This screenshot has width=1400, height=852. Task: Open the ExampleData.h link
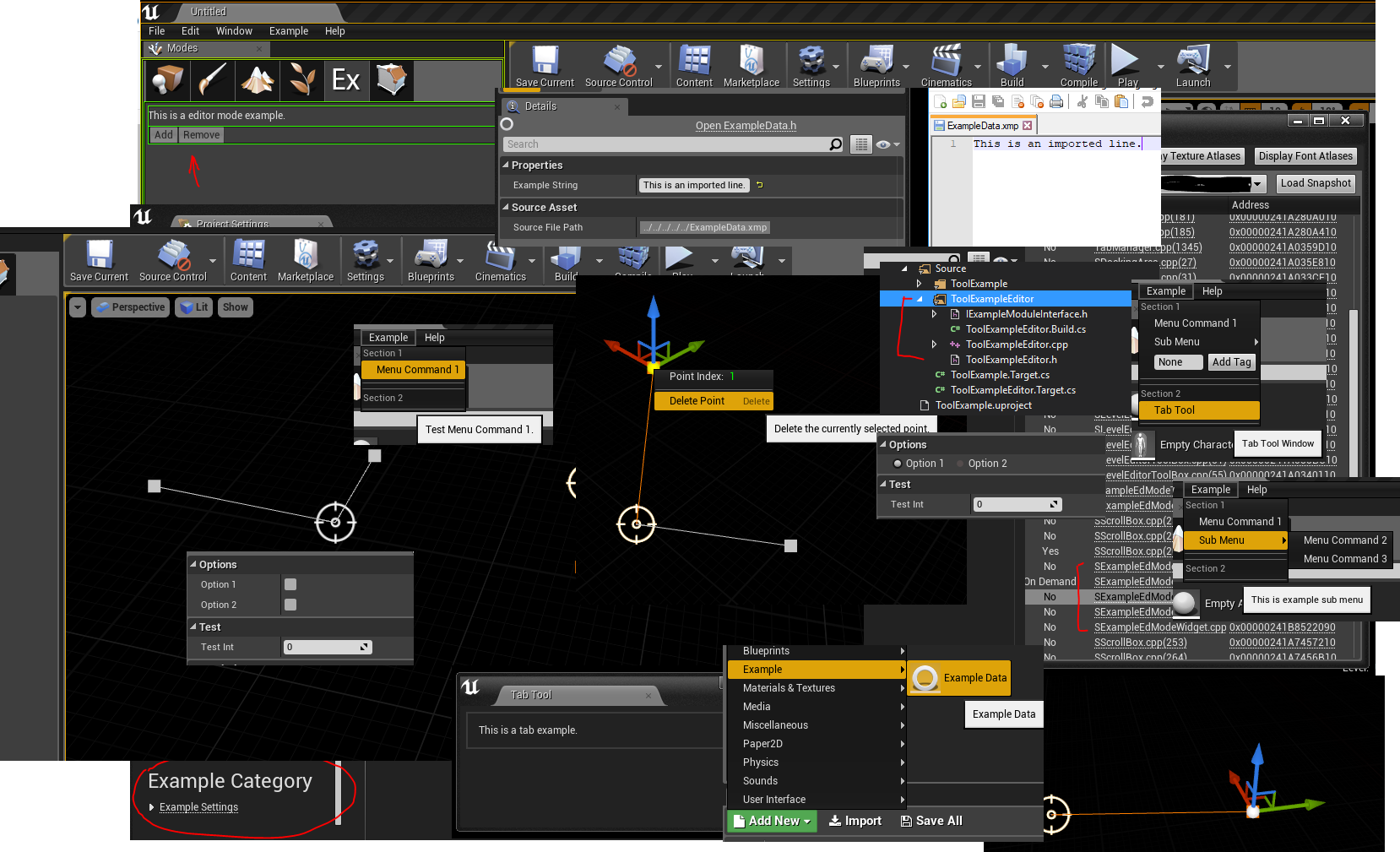point(746,126)
